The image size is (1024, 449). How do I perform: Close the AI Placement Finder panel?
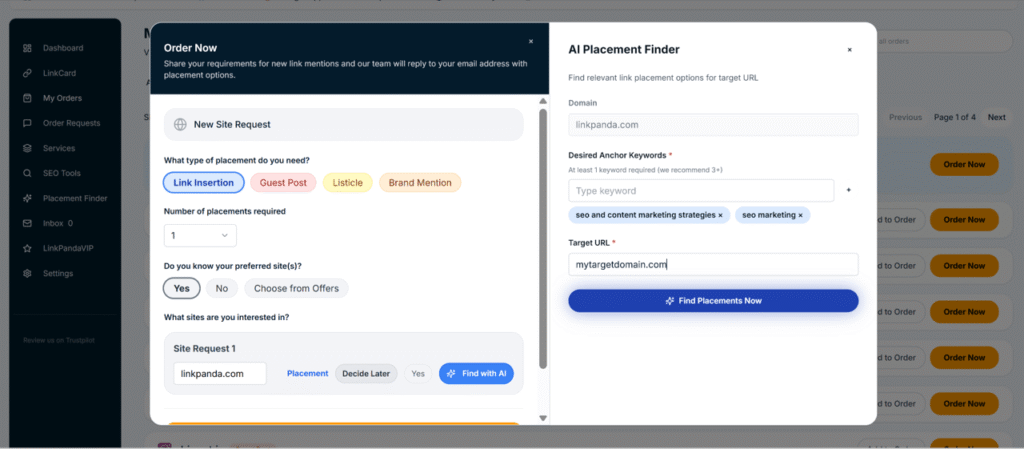click(849, 49)
